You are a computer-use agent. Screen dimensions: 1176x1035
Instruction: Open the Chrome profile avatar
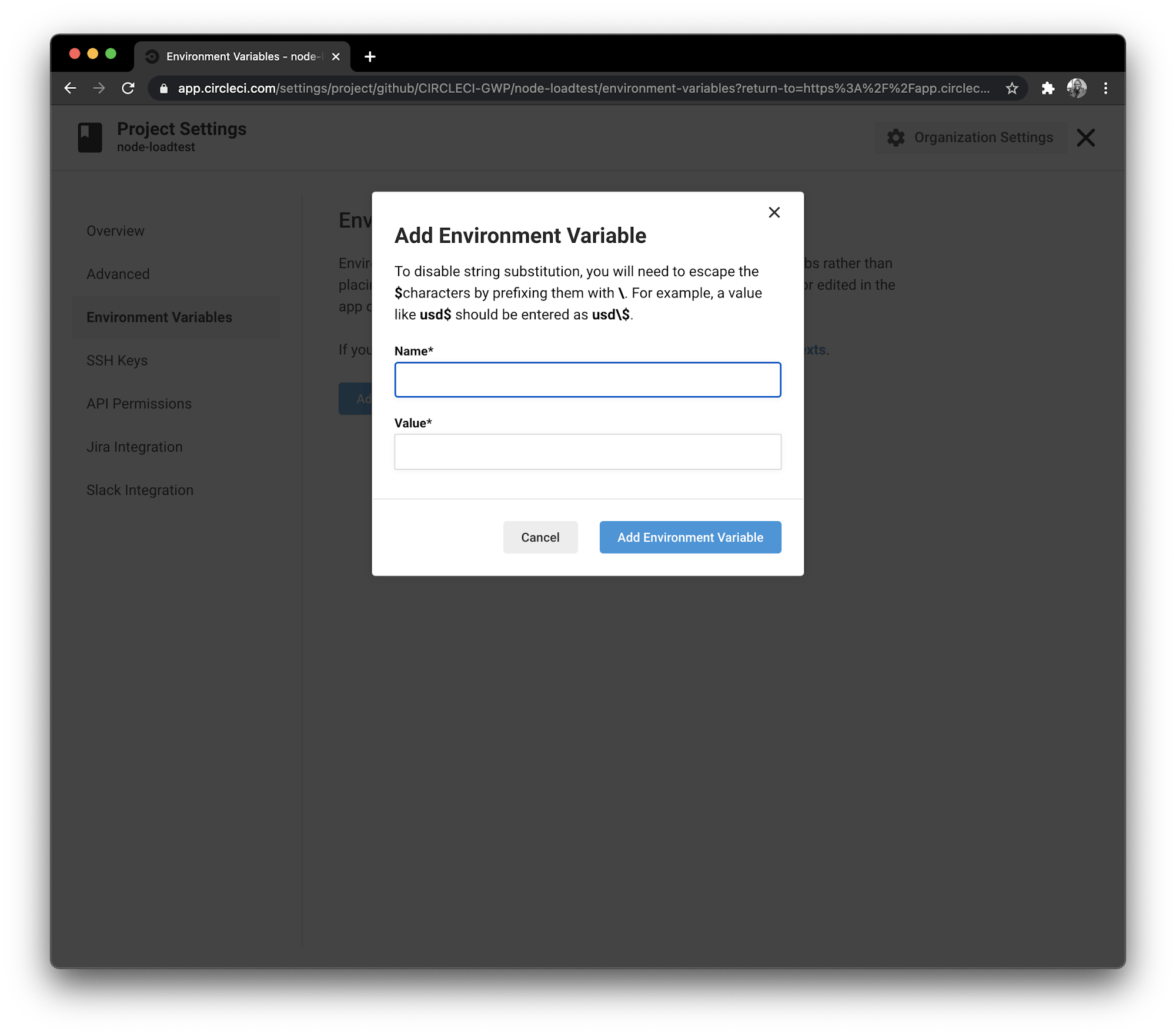1077,88
